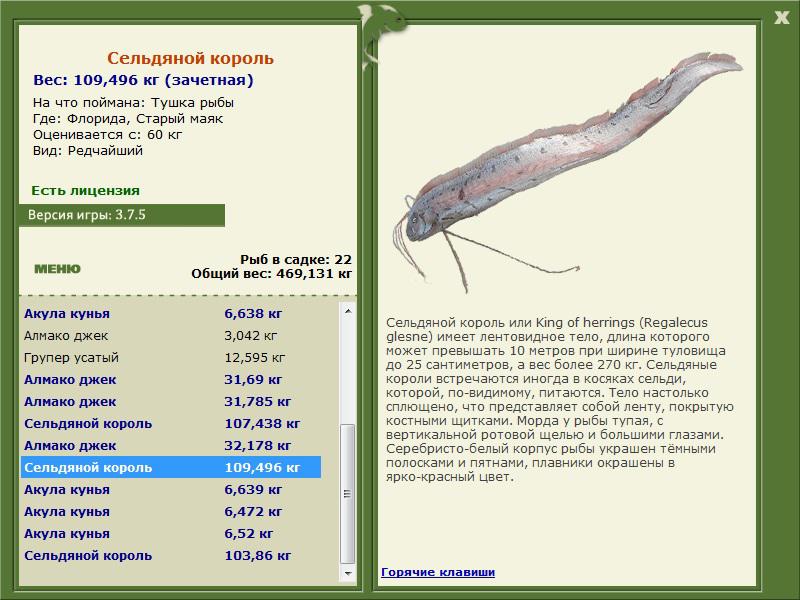Select Алмако джек 31,69 кг entry
The height and width of the screenshot is (600, 800).
click(171, 380)
